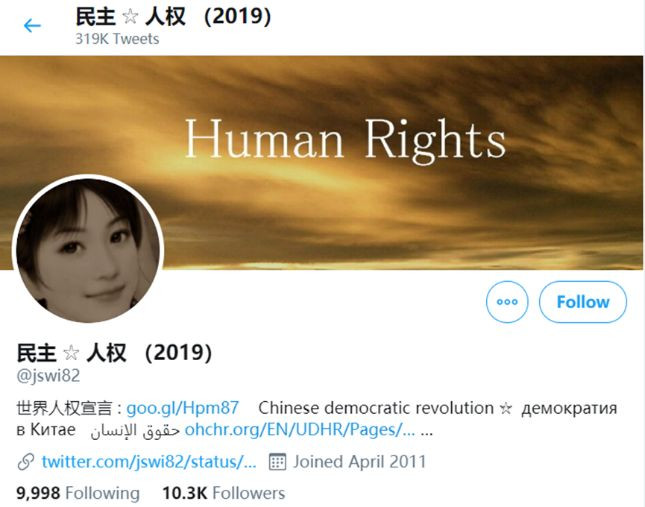
Task: Go back using the blue arrow
Action: click(x=32, y=25)
